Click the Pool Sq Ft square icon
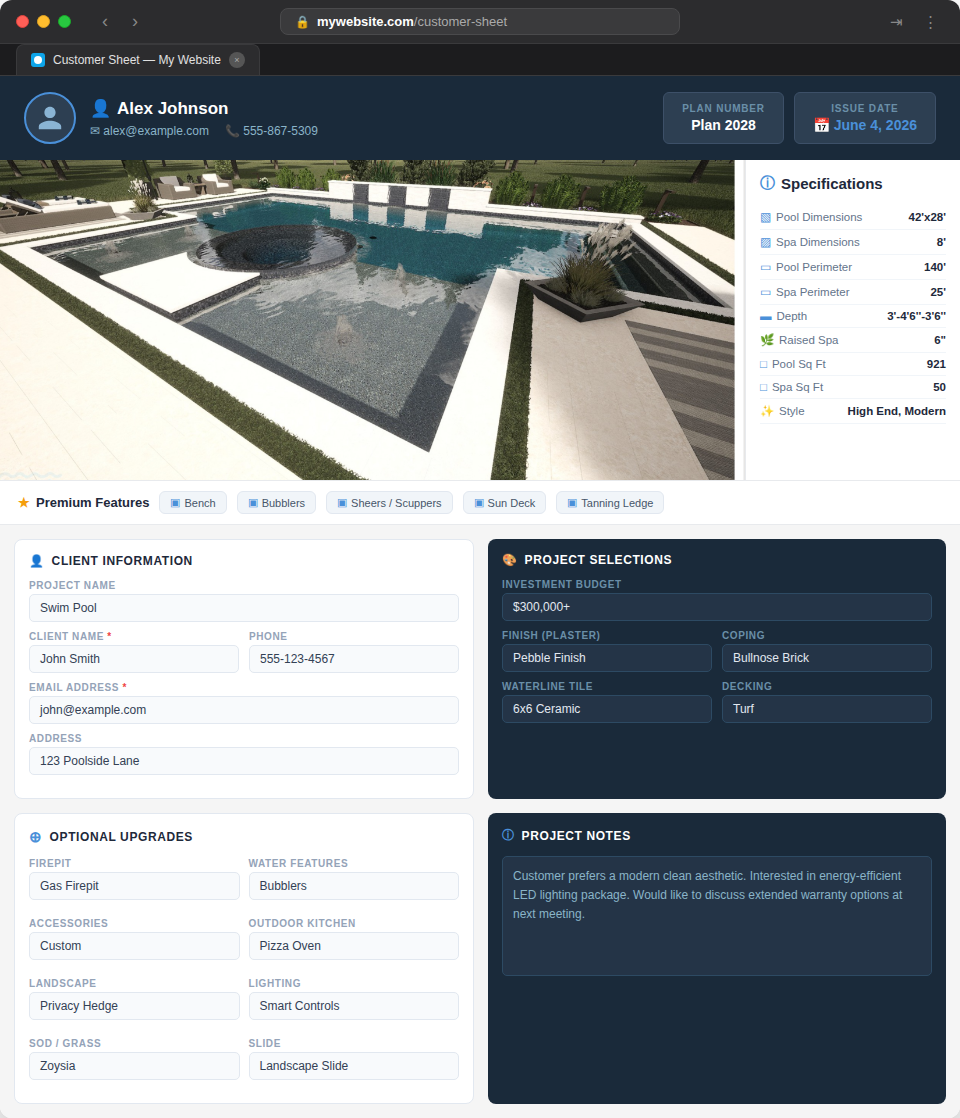The width and height of the screenshot is (960, 1118). click(764, 364)
